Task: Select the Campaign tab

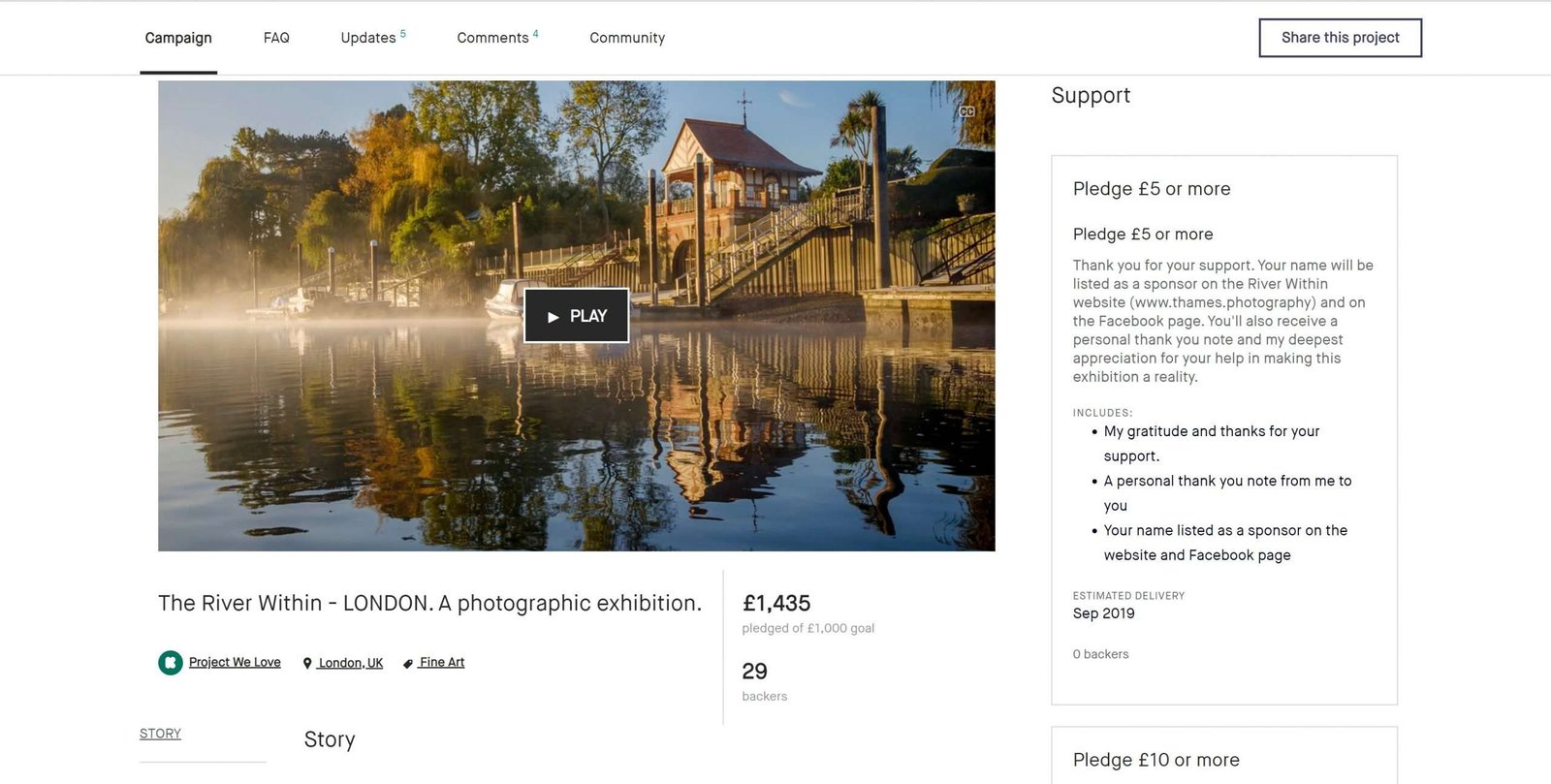Action: [x=177, y=38]
